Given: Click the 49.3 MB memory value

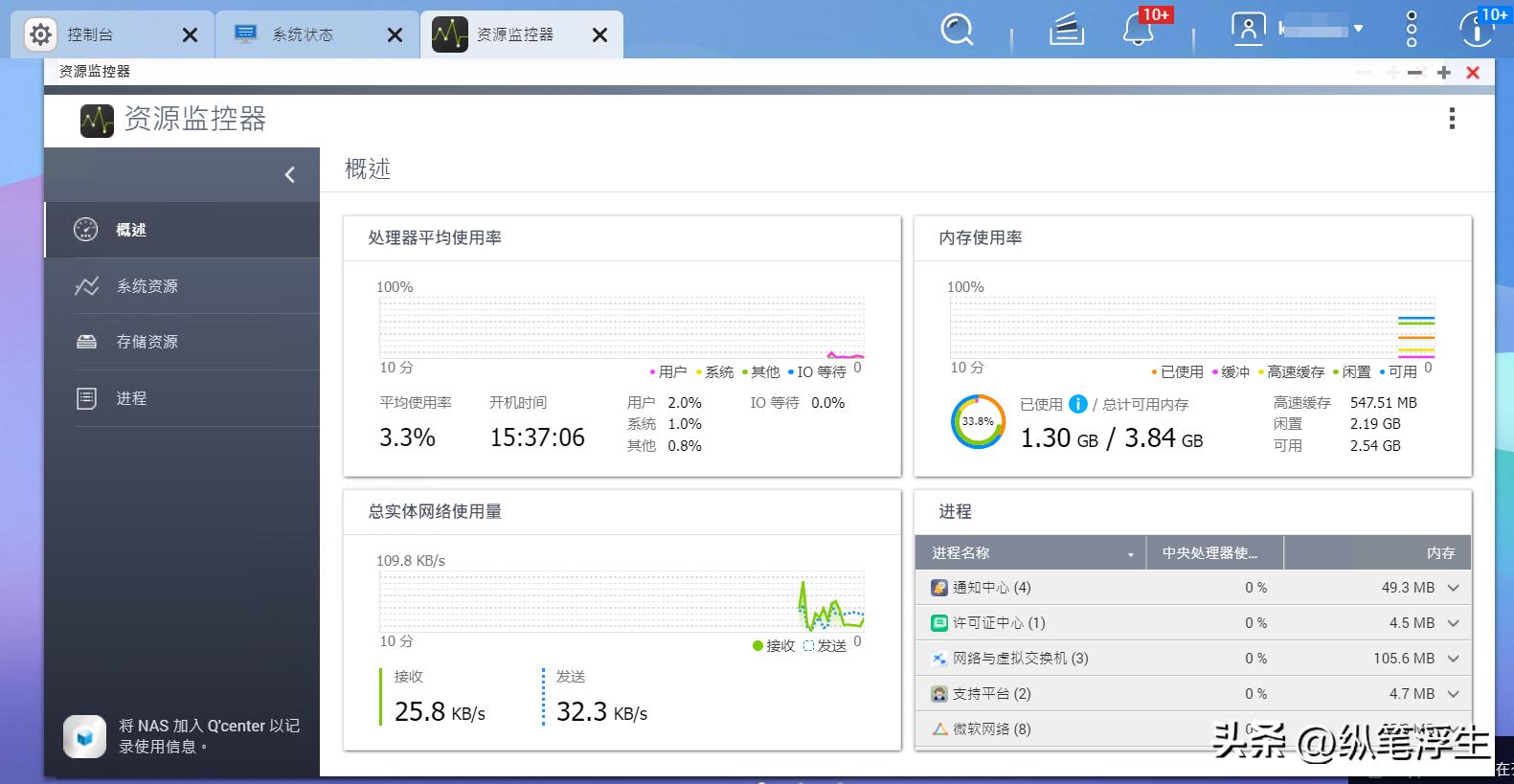Looking at the screenshot, I should 1408,588.
